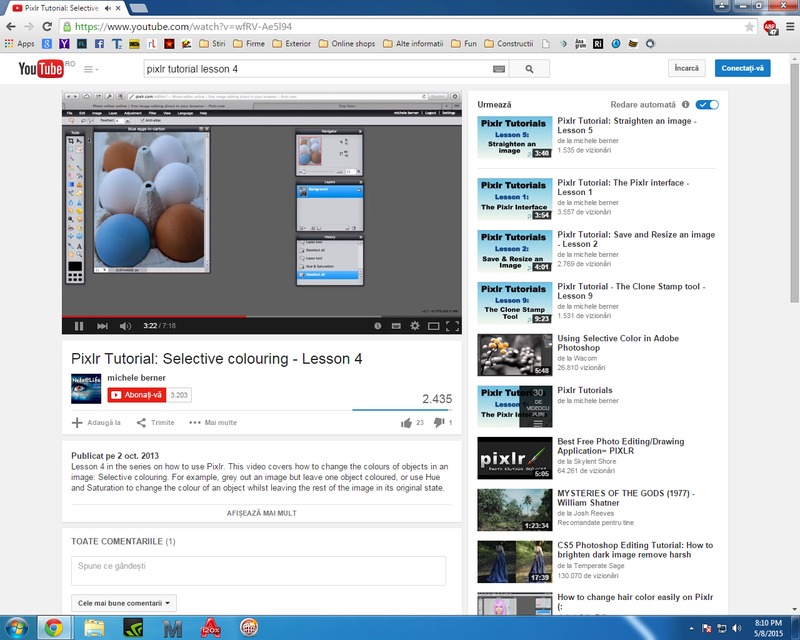
Task: Open the Yahoo bookmark icon
Action: (64, 44)
